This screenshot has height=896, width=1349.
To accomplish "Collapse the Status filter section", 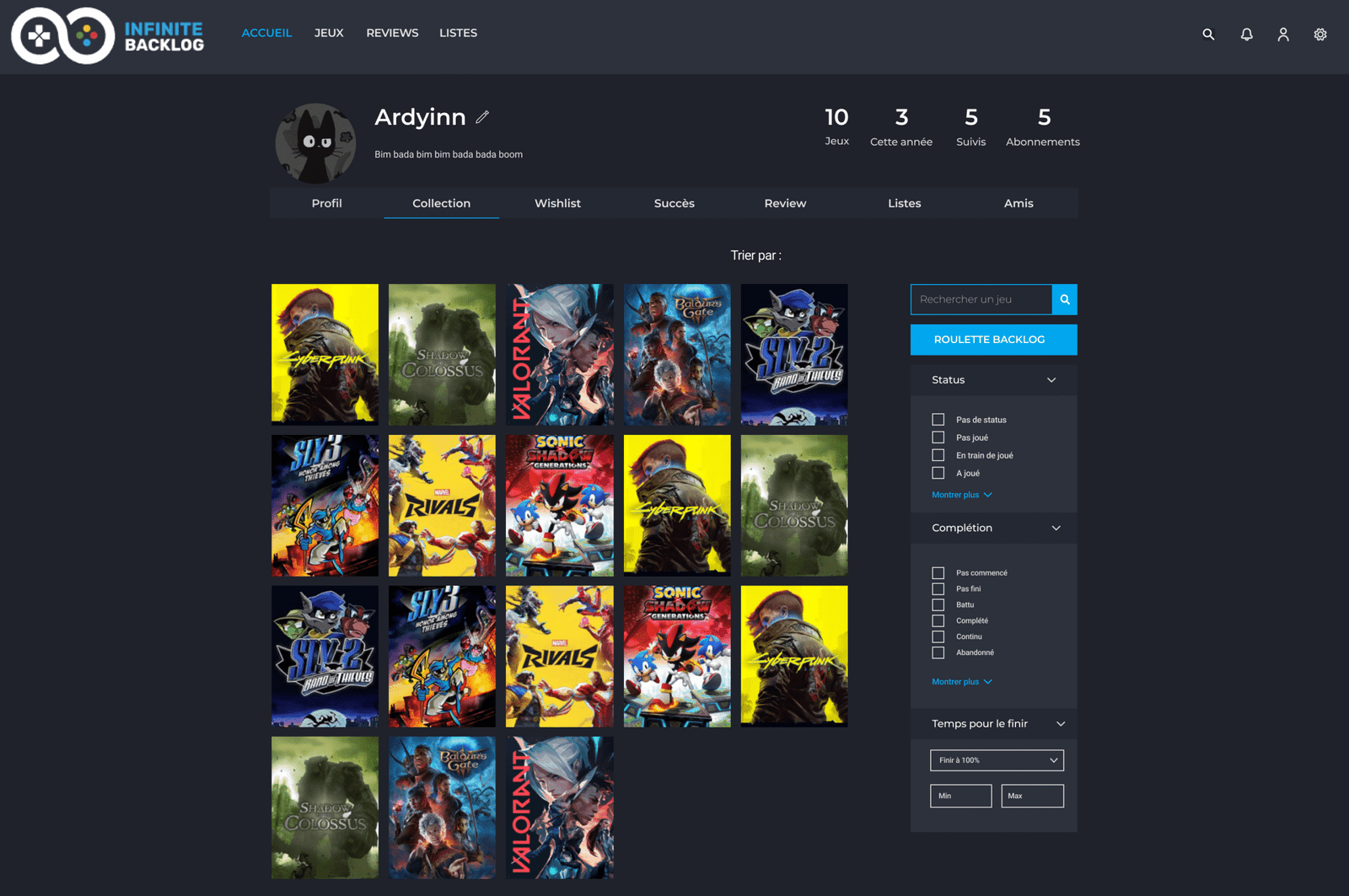I will pos(1051,380).
